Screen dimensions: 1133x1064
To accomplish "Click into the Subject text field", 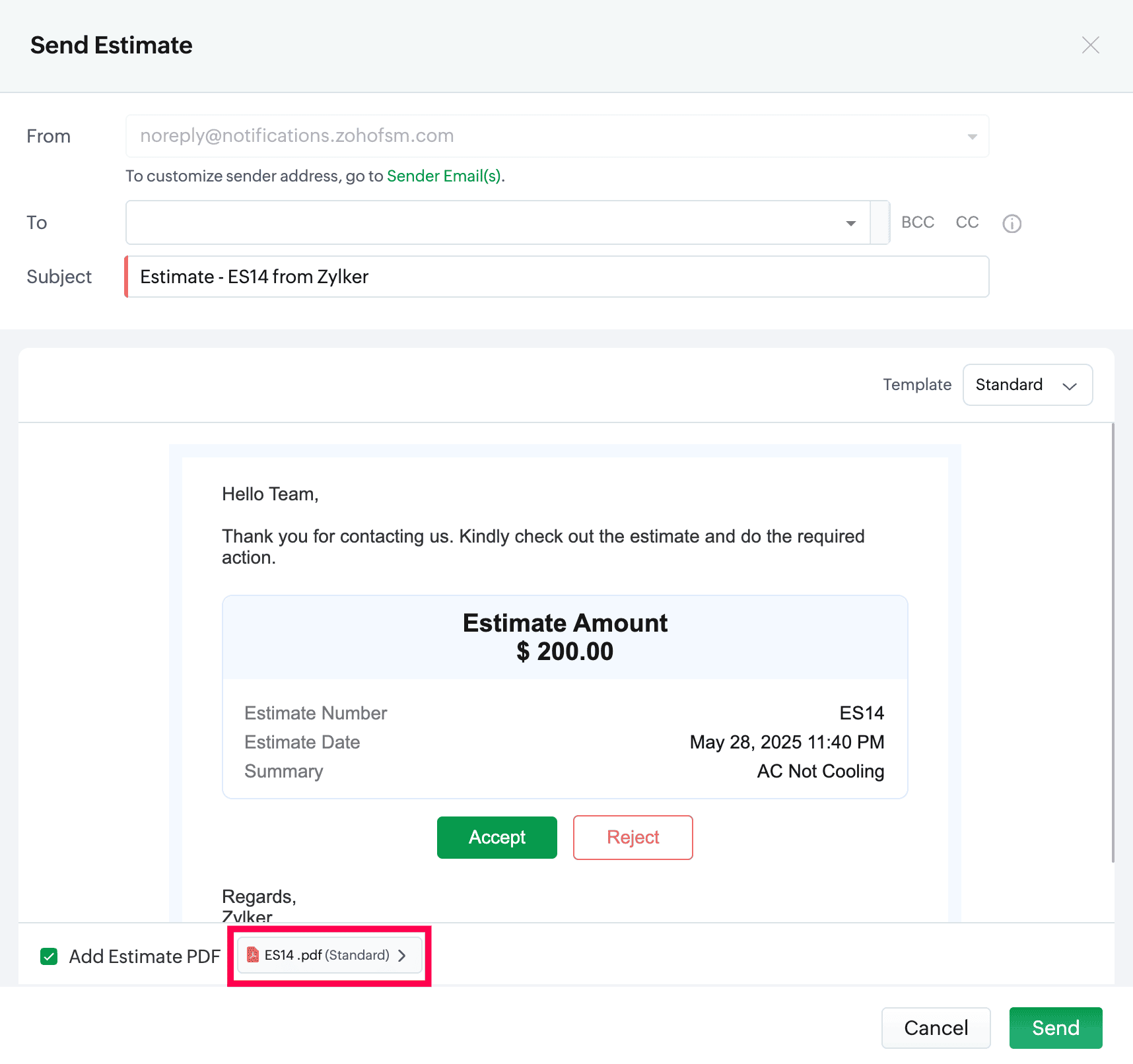I will pyautogui.click(x=556, y=277).
